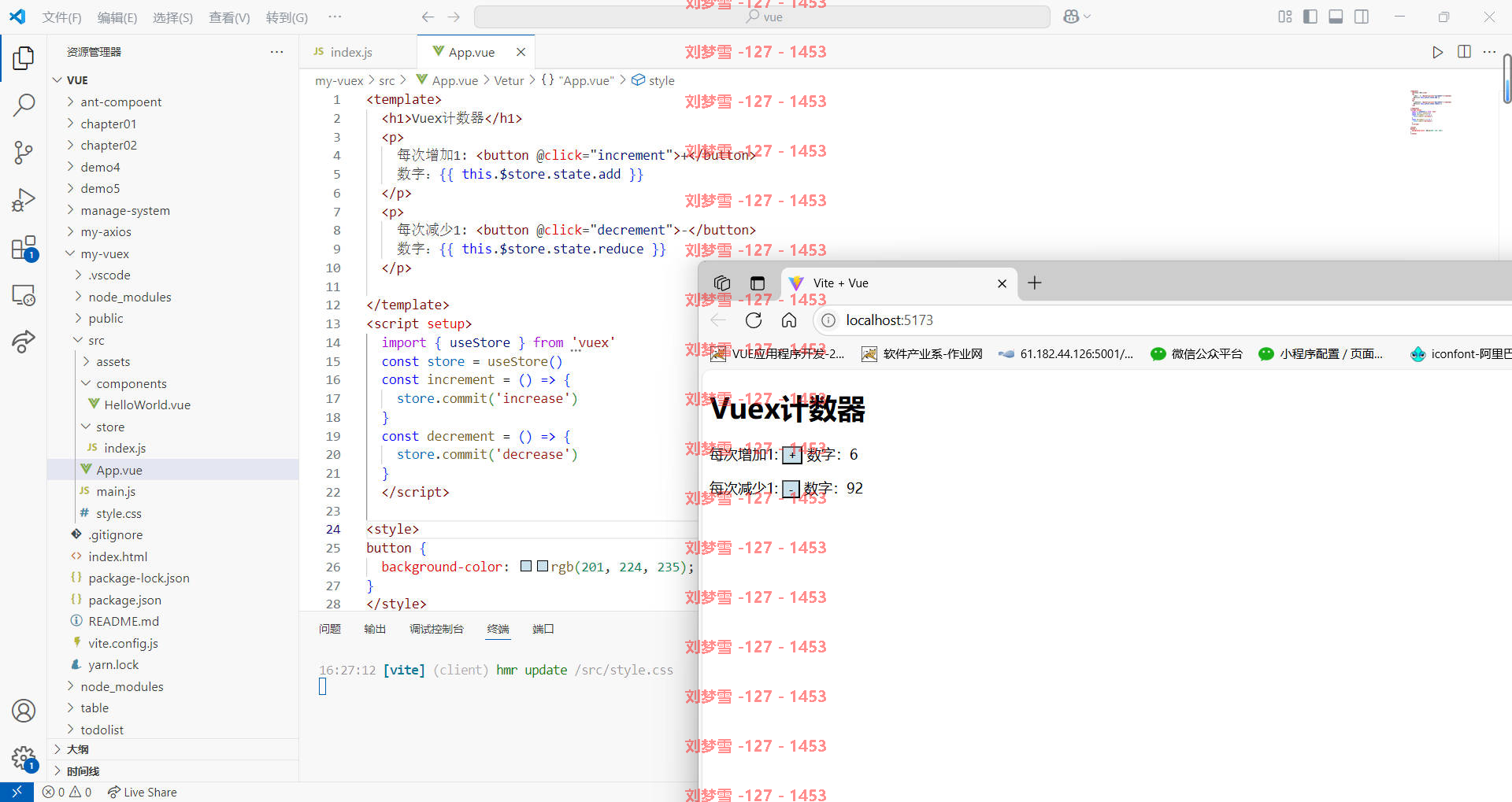The image size is (1512, 802).
Task: Toggle the primary side bar
Action: [1310, 17]
